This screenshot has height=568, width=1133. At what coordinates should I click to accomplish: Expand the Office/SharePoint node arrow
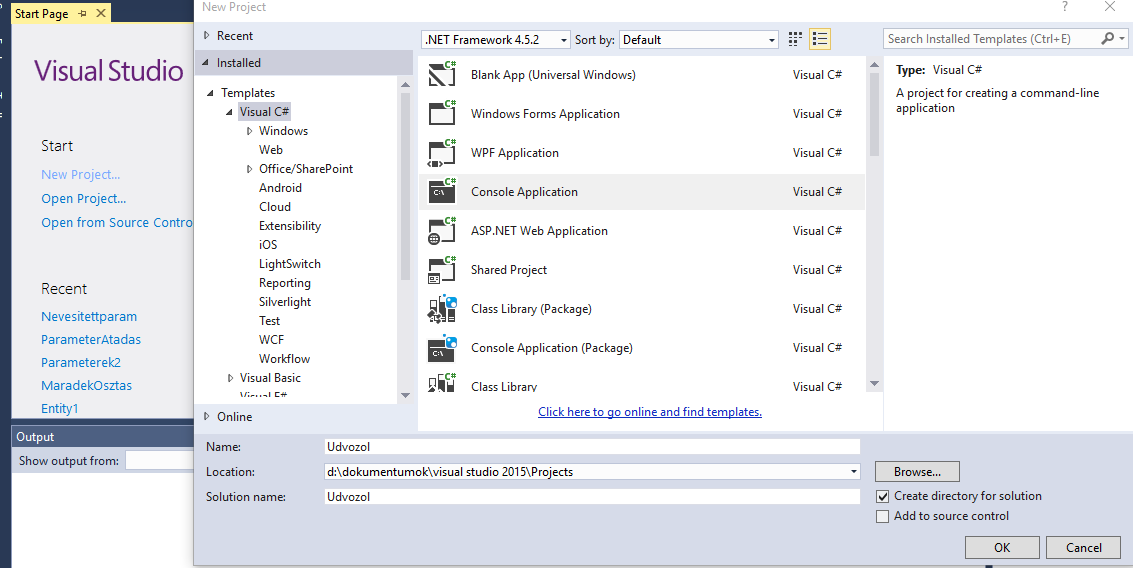[249, 169]
